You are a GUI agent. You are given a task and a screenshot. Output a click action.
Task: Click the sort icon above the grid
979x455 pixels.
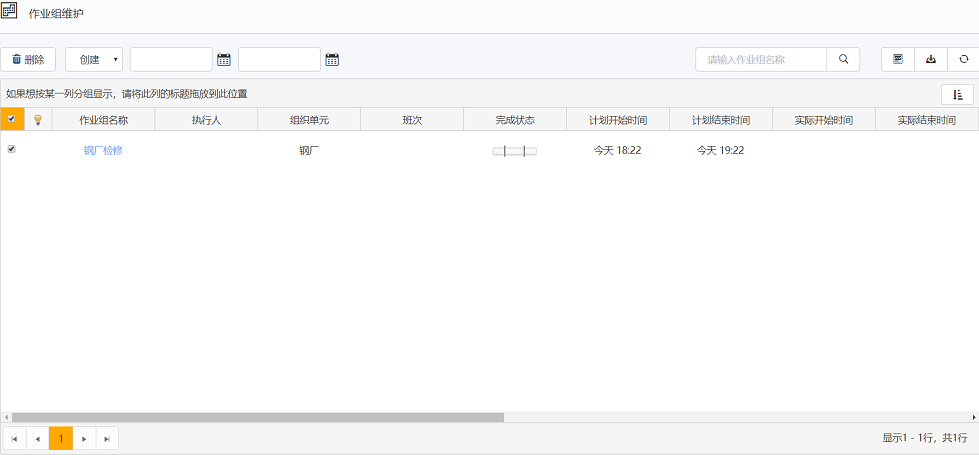click(957, 94)
